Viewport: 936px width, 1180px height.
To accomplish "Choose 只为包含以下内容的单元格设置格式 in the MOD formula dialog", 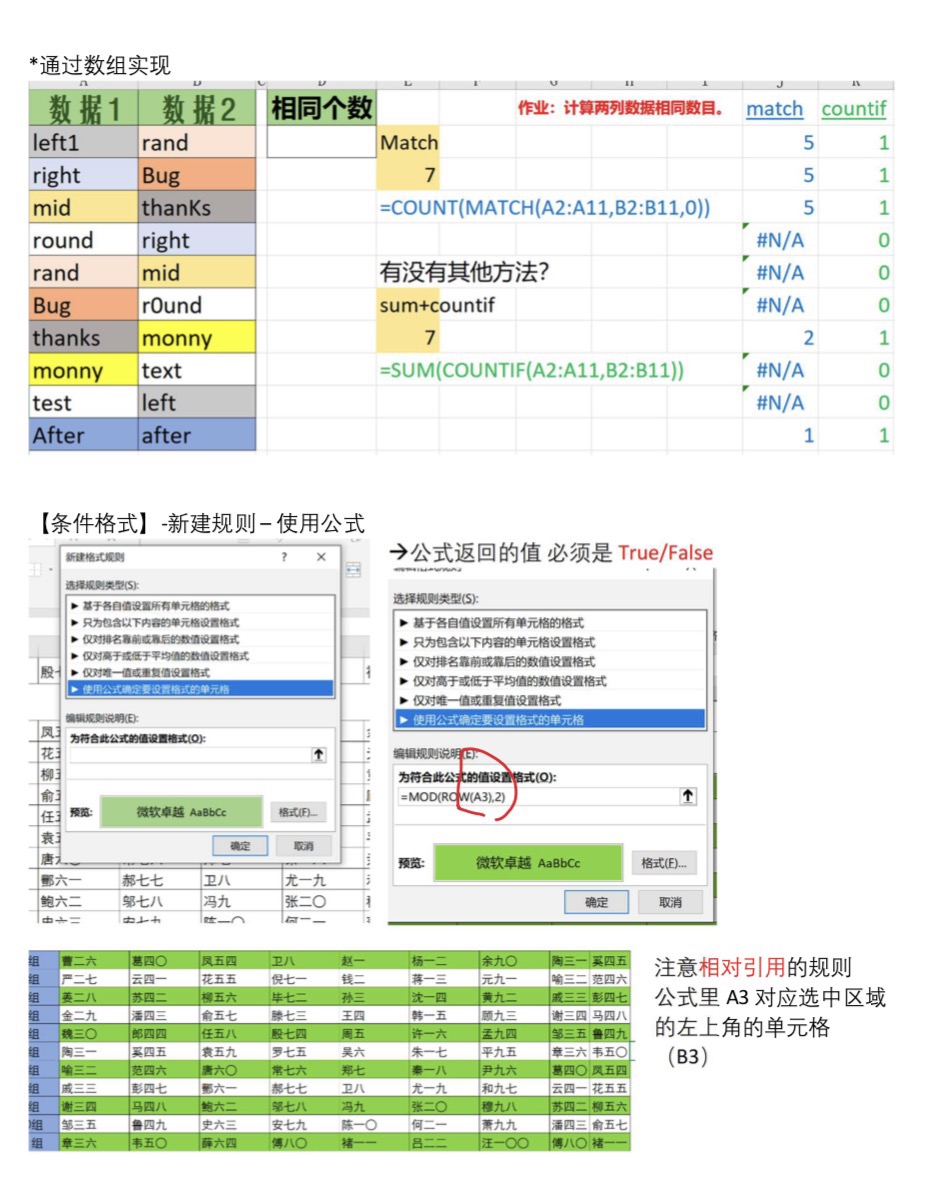I will 550,642.
